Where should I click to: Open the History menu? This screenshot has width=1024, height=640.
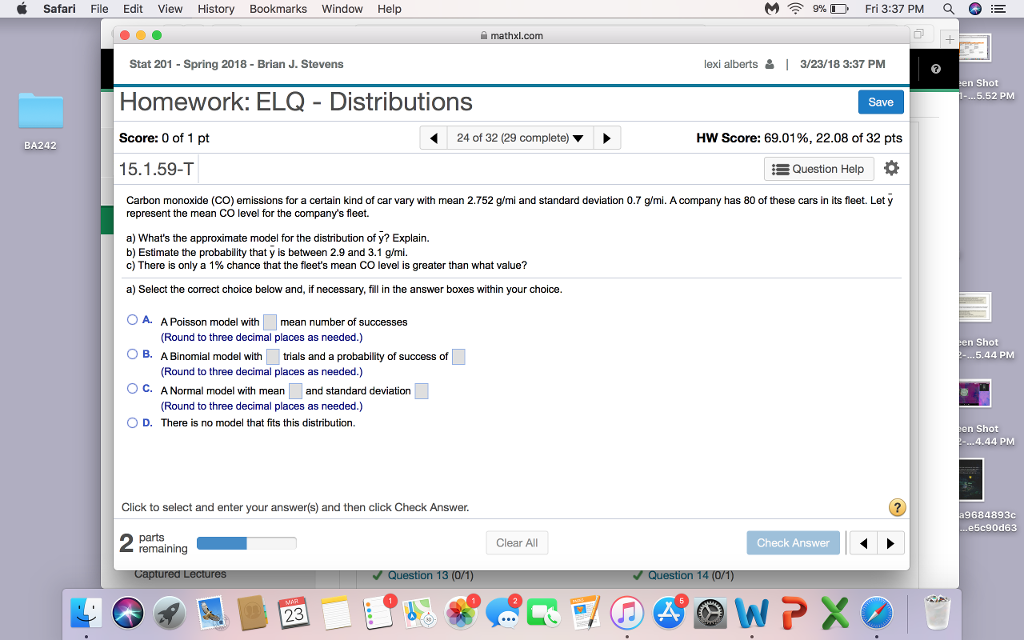tap(216, 9)
